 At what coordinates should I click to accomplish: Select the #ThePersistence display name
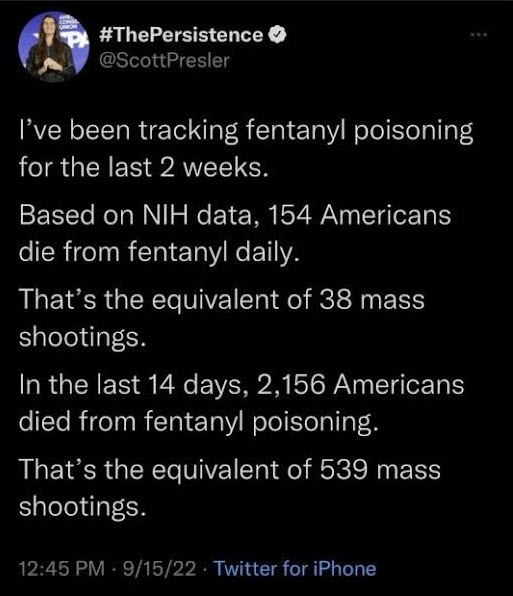coord(181,35)
